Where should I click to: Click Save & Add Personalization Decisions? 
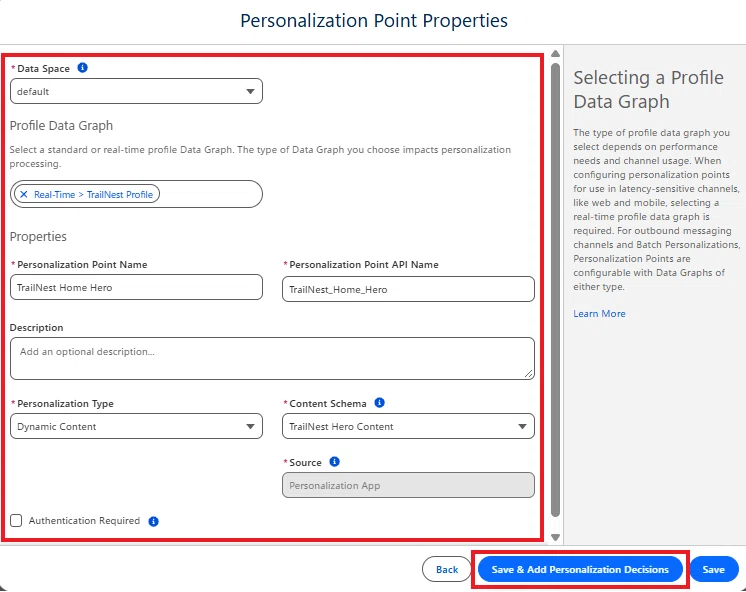point(580,569)
